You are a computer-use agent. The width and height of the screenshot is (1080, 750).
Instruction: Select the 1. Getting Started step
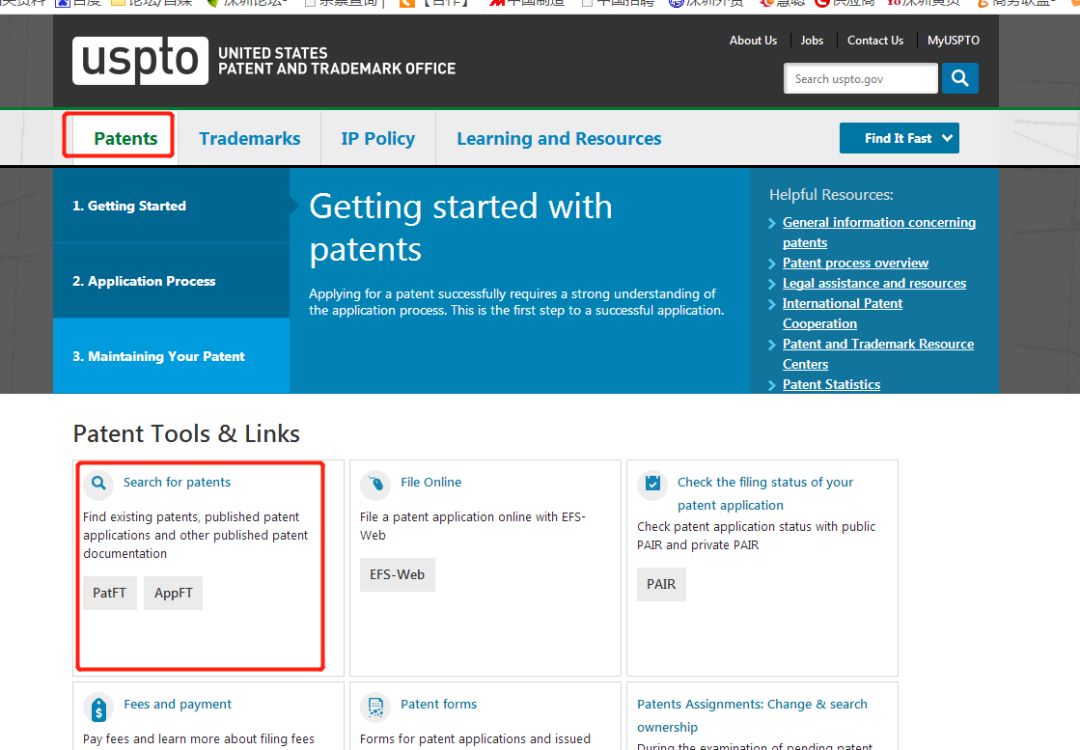[171, 205]
